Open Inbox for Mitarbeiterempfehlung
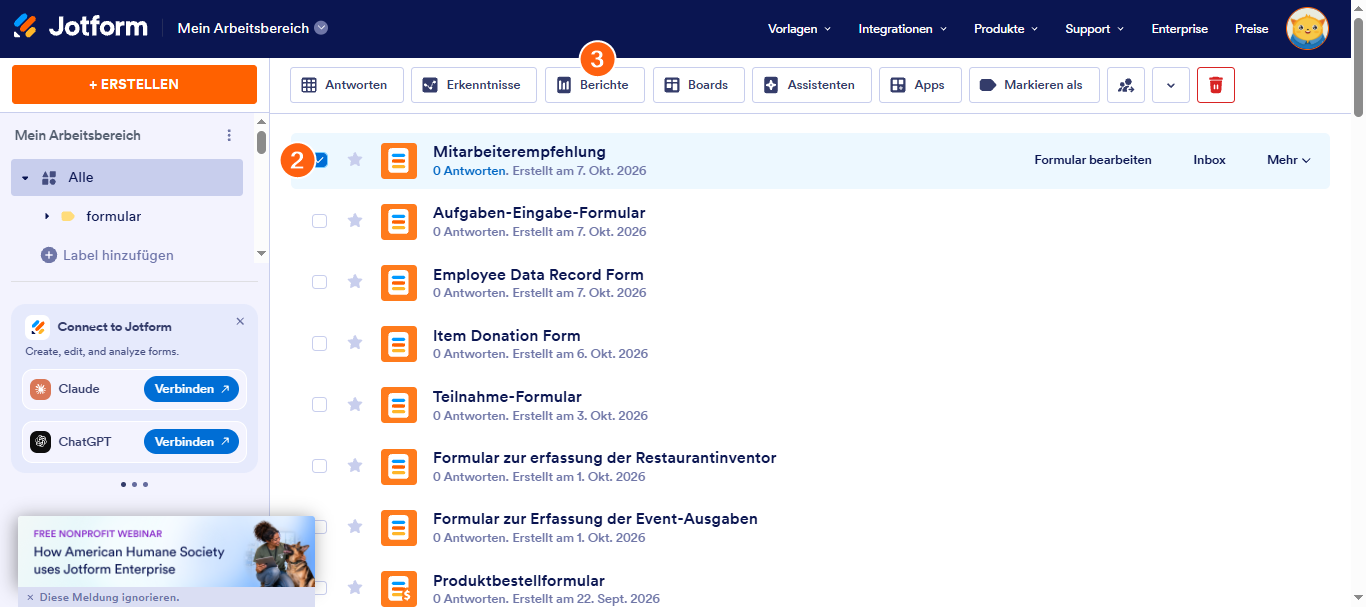 [x=1209, y=160]
